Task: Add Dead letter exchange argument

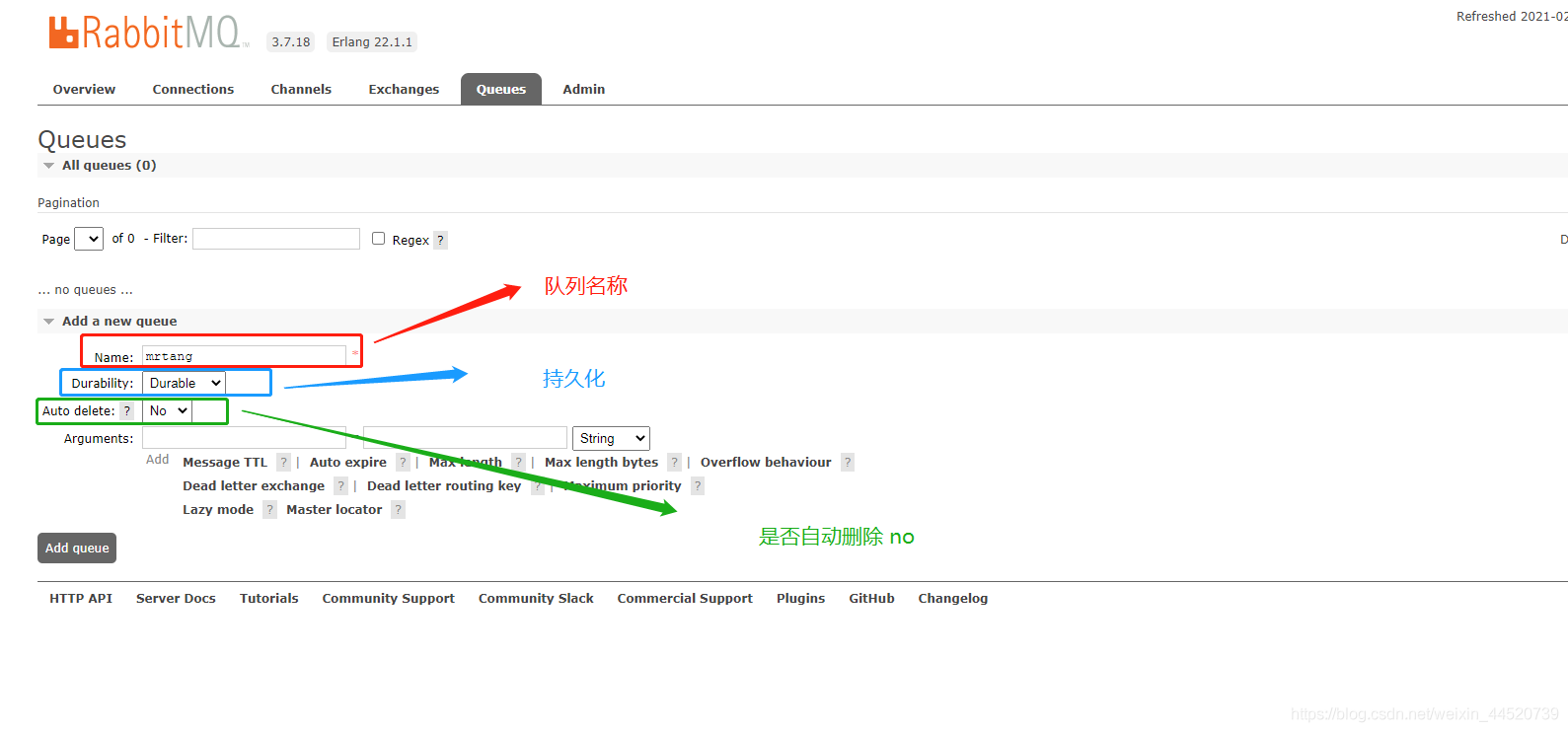Action: pos(254,486)
